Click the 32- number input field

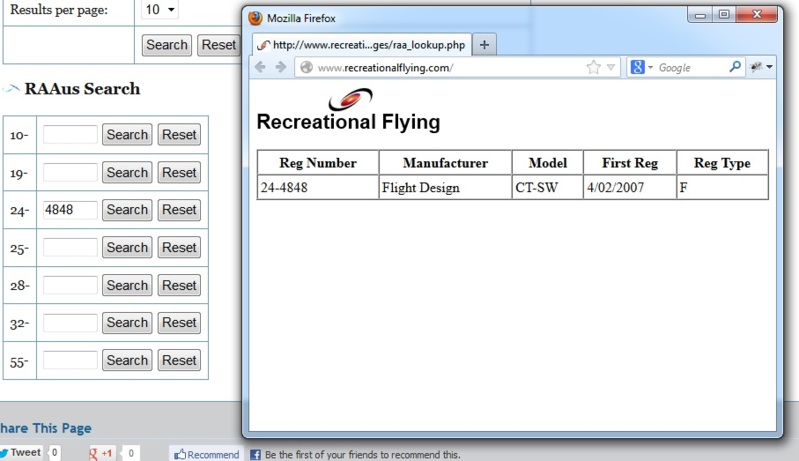70,322
